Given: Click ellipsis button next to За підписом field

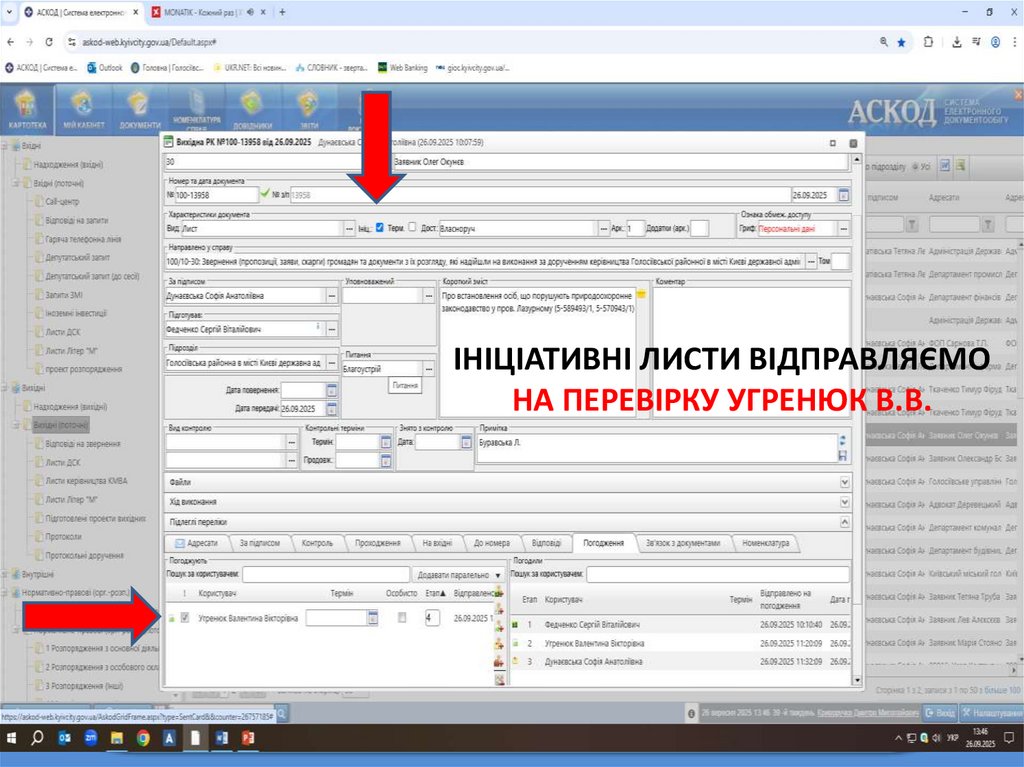Looking at the screenshot, I should pos(332,296).
